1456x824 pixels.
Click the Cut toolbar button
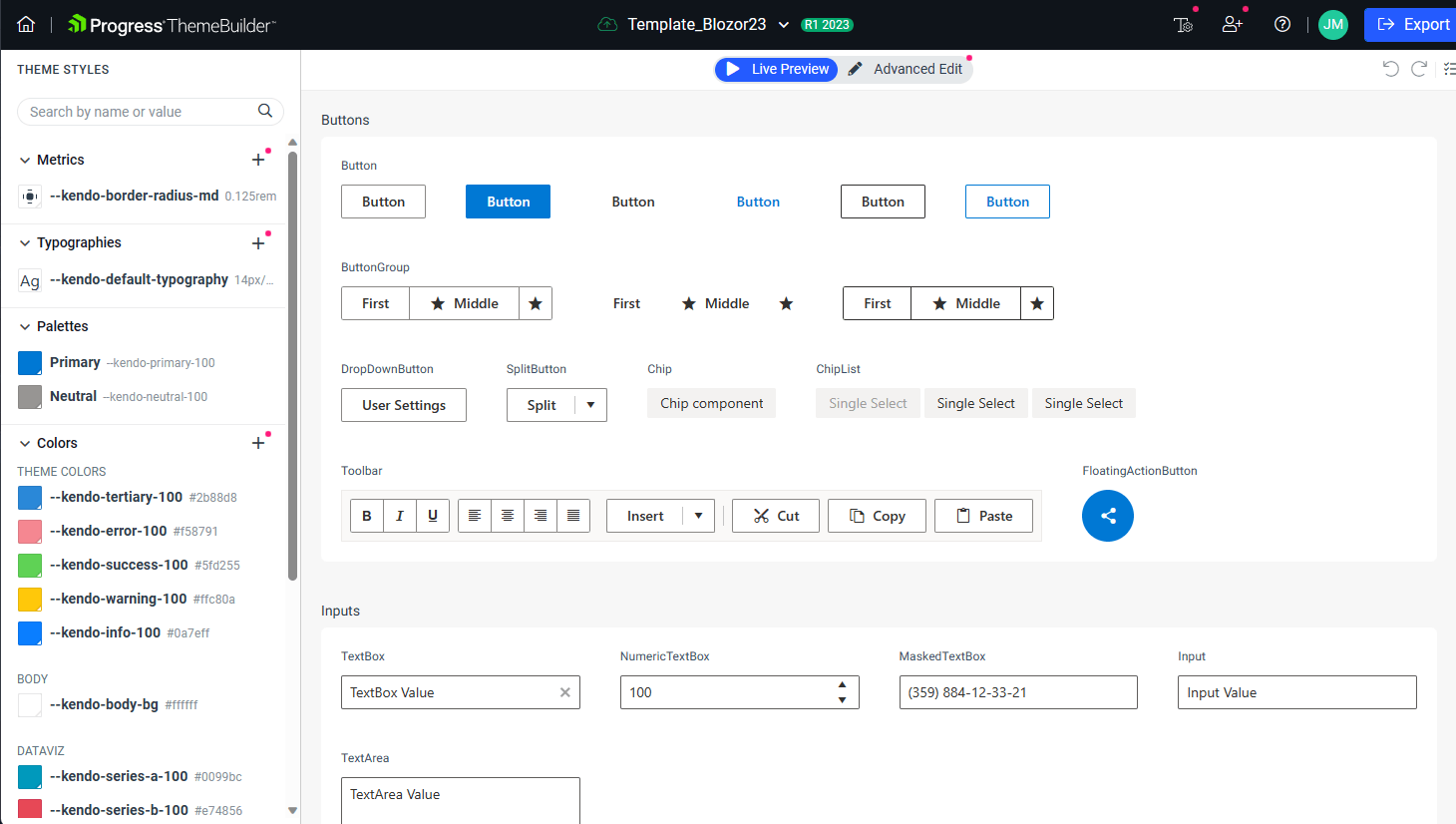tap(776, 516)
